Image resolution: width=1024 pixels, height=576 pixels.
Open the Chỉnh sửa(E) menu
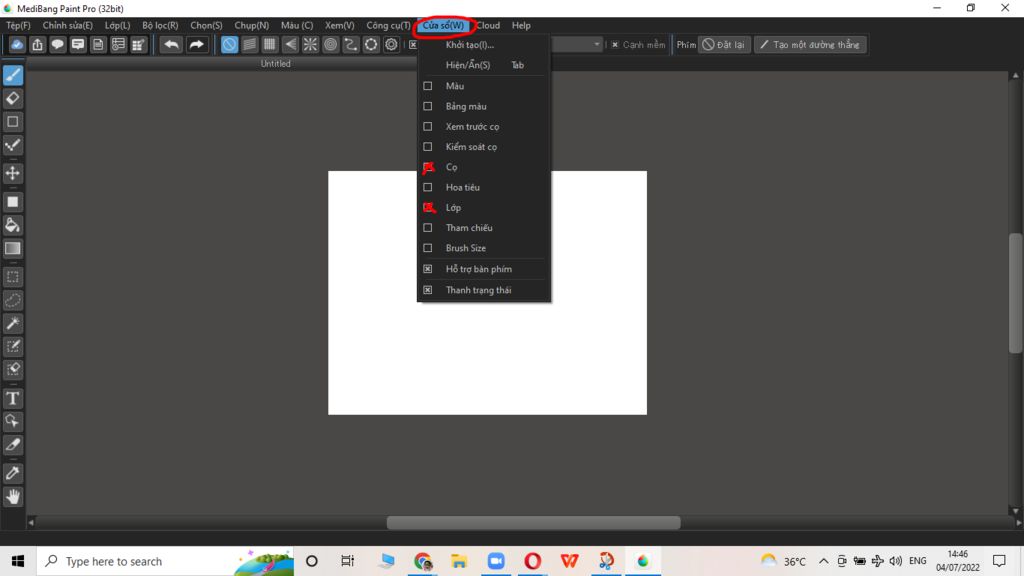[67, 25]
